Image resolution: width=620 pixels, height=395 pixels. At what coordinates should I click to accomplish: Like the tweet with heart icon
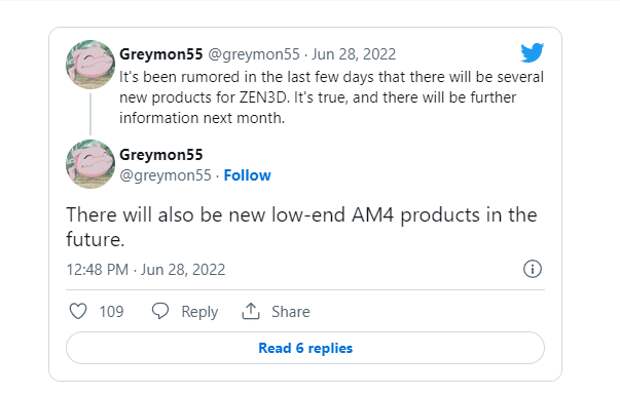click(78, 311)
